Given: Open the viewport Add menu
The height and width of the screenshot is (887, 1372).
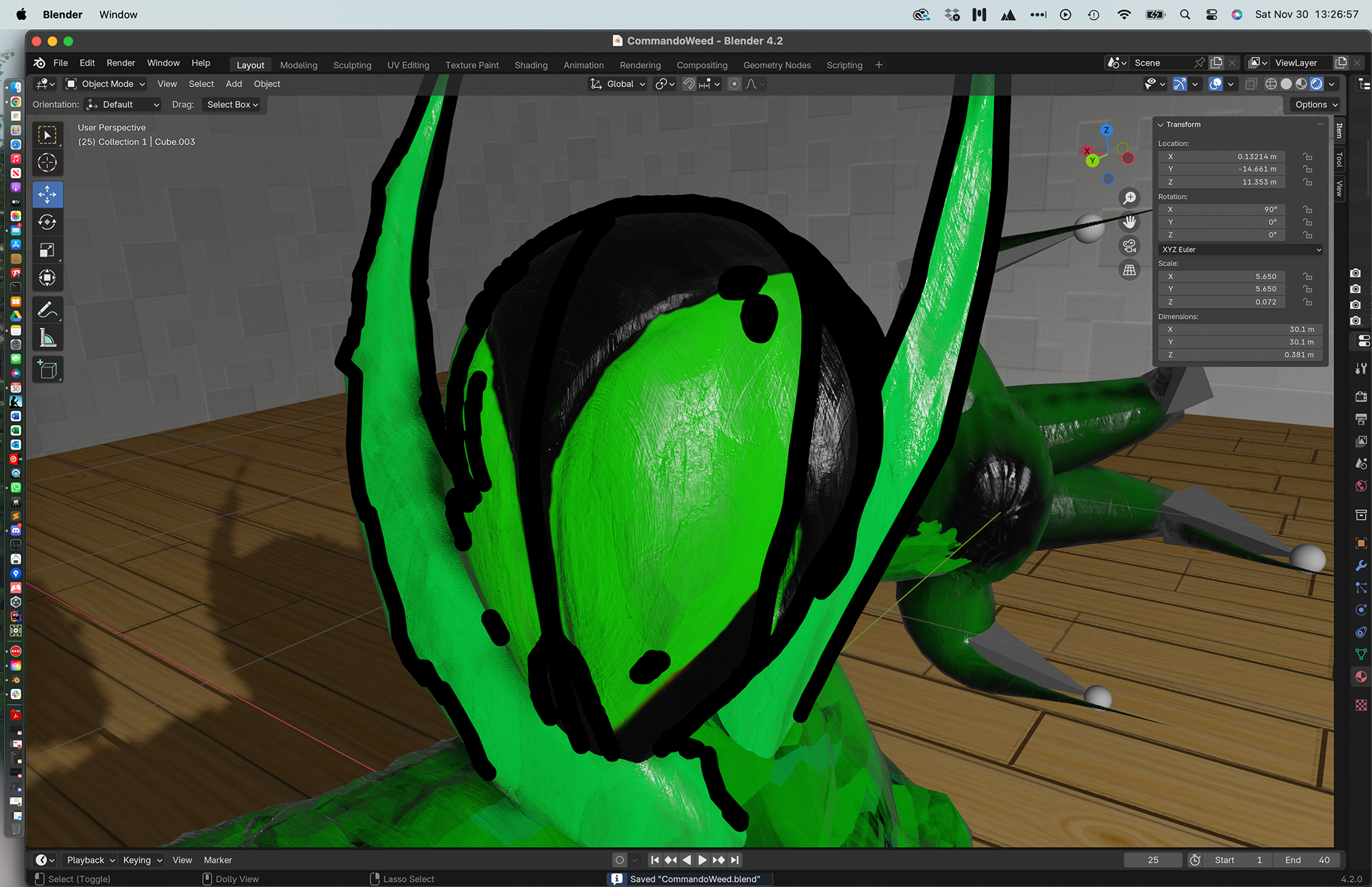Looking at the screenshot, I should click(234, 84).
